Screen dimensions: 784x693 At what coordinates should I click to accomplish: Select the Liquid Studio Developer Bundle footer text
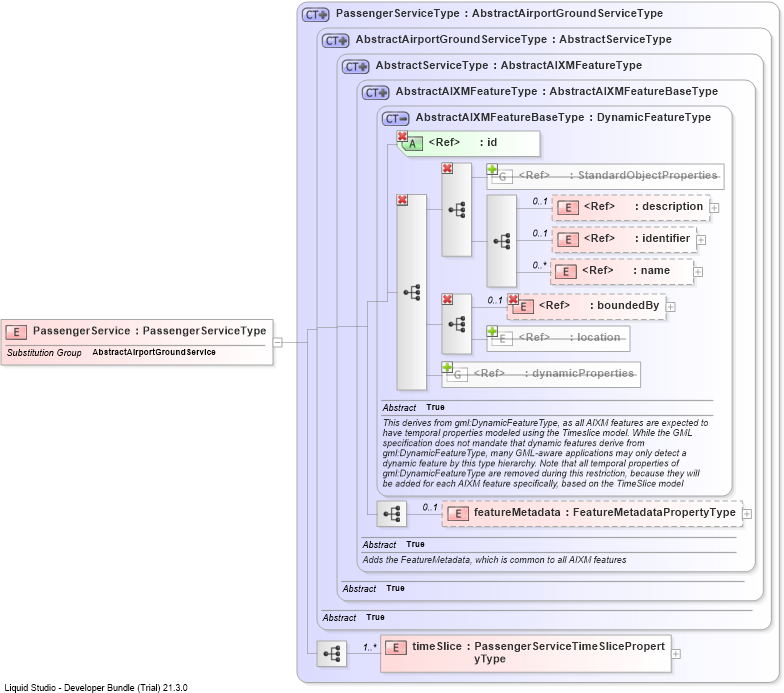point(96,688)
